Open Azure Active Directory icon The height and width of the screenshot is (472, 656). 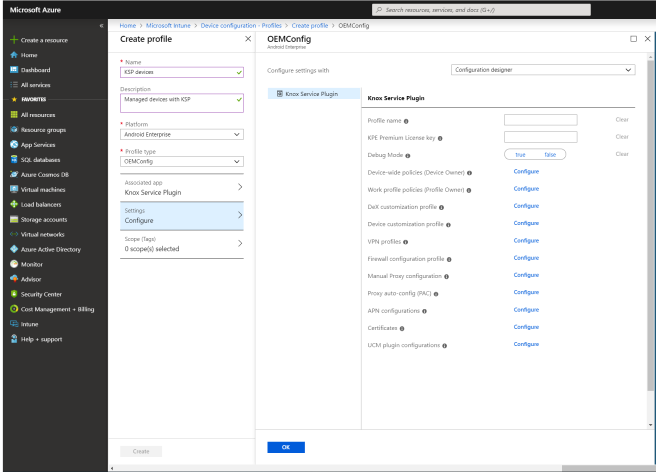[14, 249]
